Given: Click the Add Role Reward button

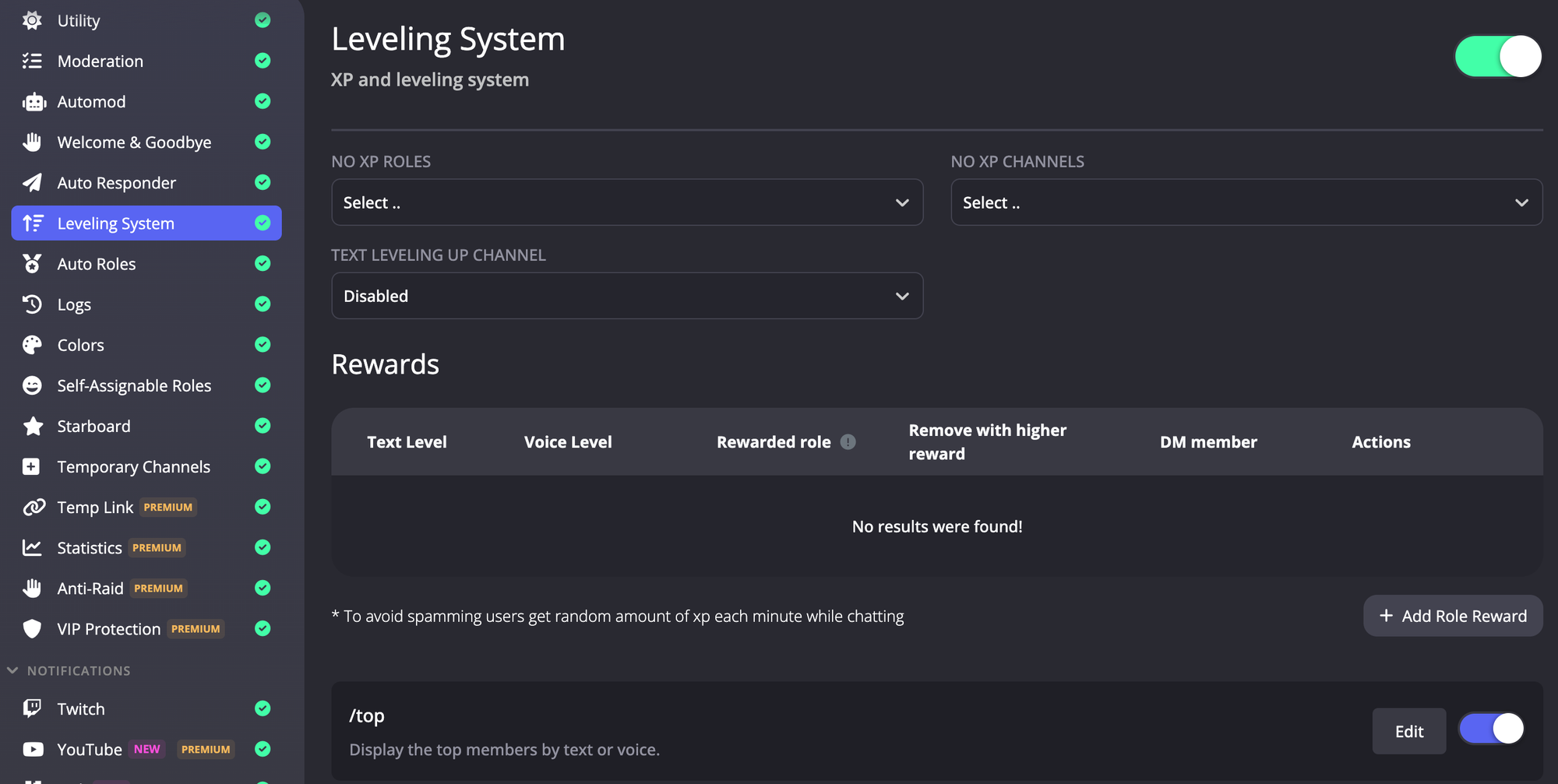Looking at the screenshot, I should pos(1452,616).
